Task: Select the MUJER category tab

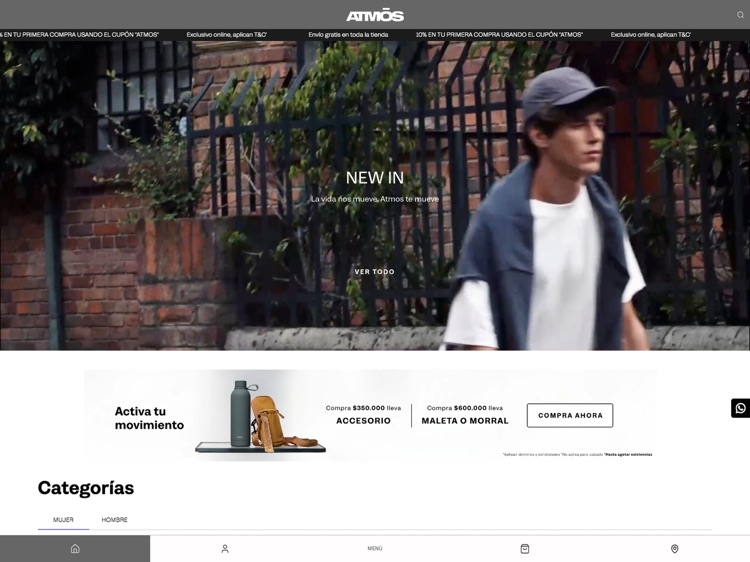Action: coord(64,519)
